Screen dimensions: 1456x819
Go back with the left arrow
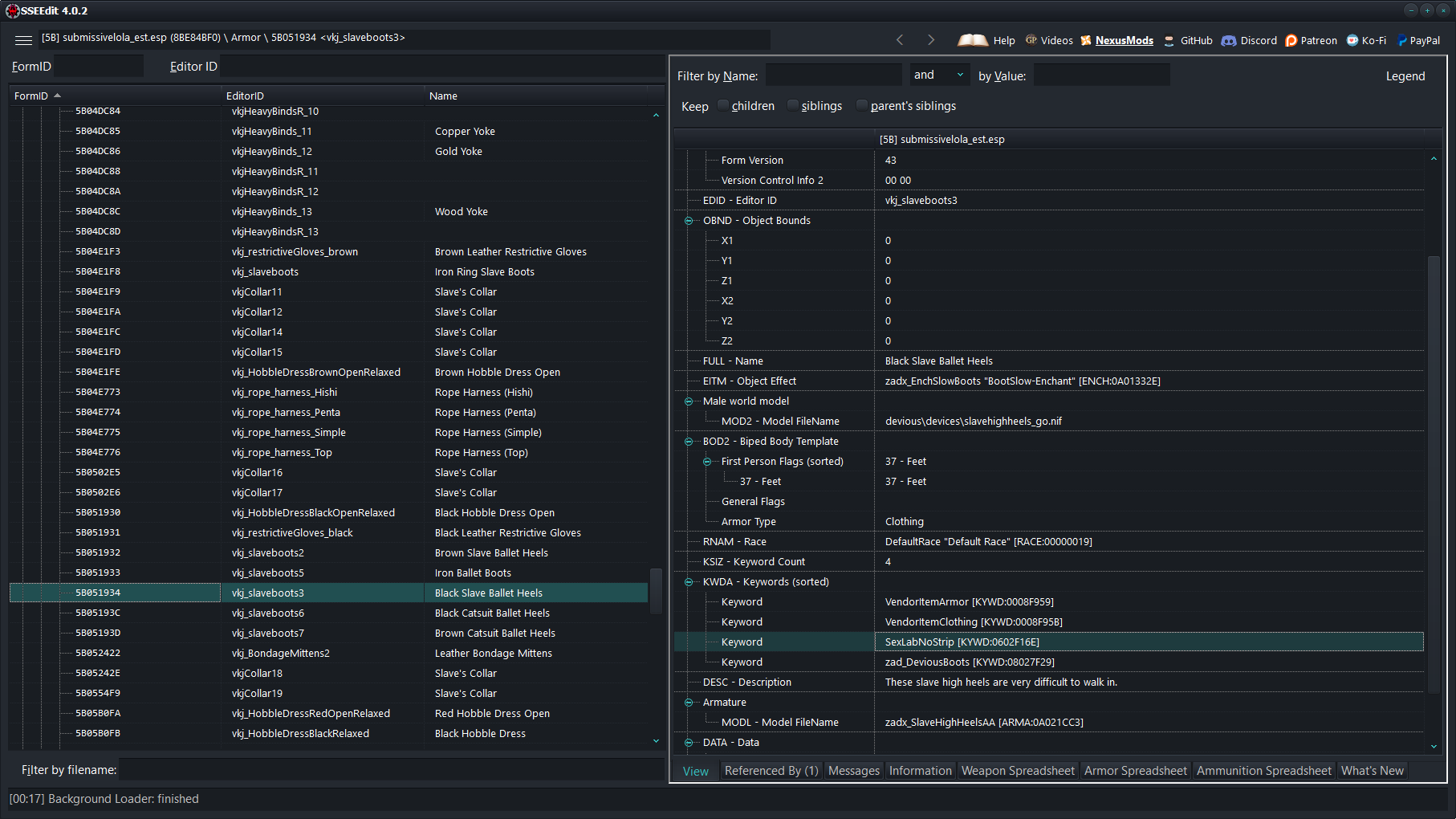(x=900, y=40)
